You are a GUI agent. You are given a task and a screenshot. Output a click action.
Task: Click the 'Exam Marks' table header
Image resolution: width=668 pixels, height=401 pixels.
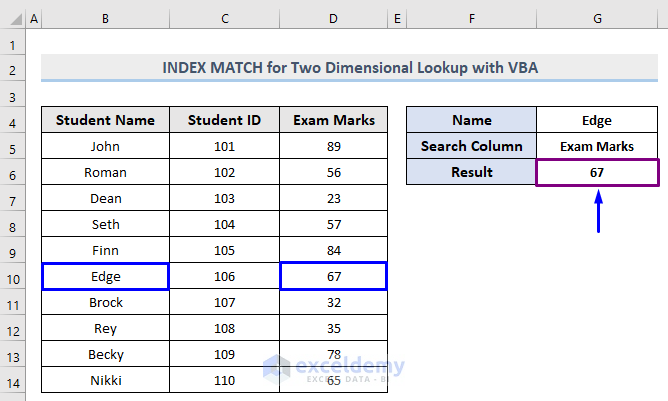coord(334,120)
